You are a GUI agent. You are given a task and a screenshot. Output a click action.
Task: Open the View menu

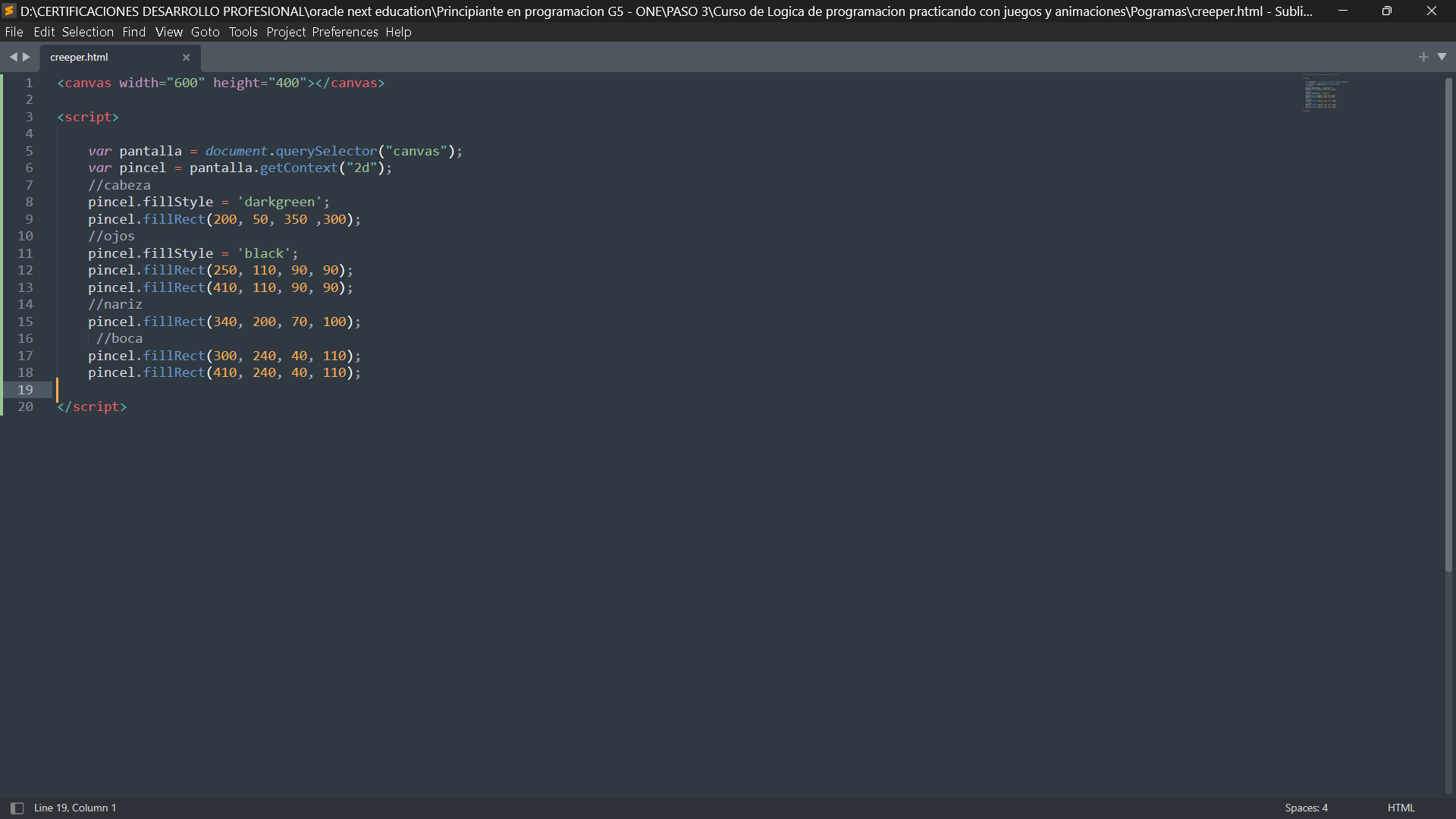point(169,32)
